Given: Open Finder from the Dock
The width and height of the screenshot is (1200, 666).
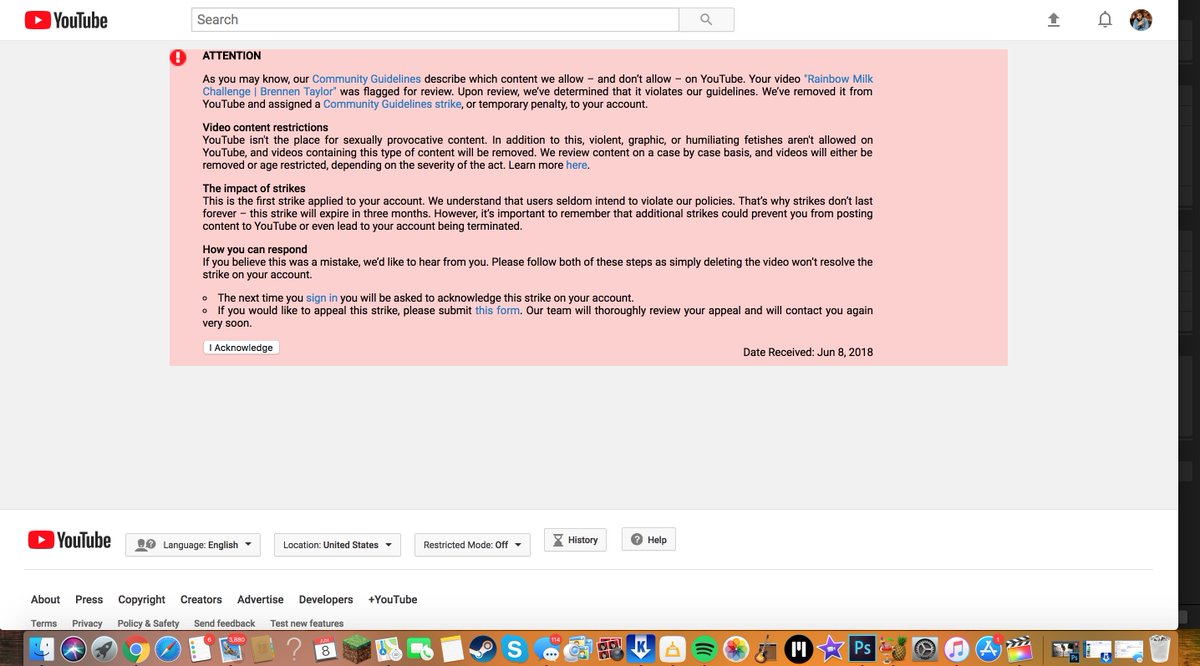Looking at the screenshot, I should coord(41,649).
